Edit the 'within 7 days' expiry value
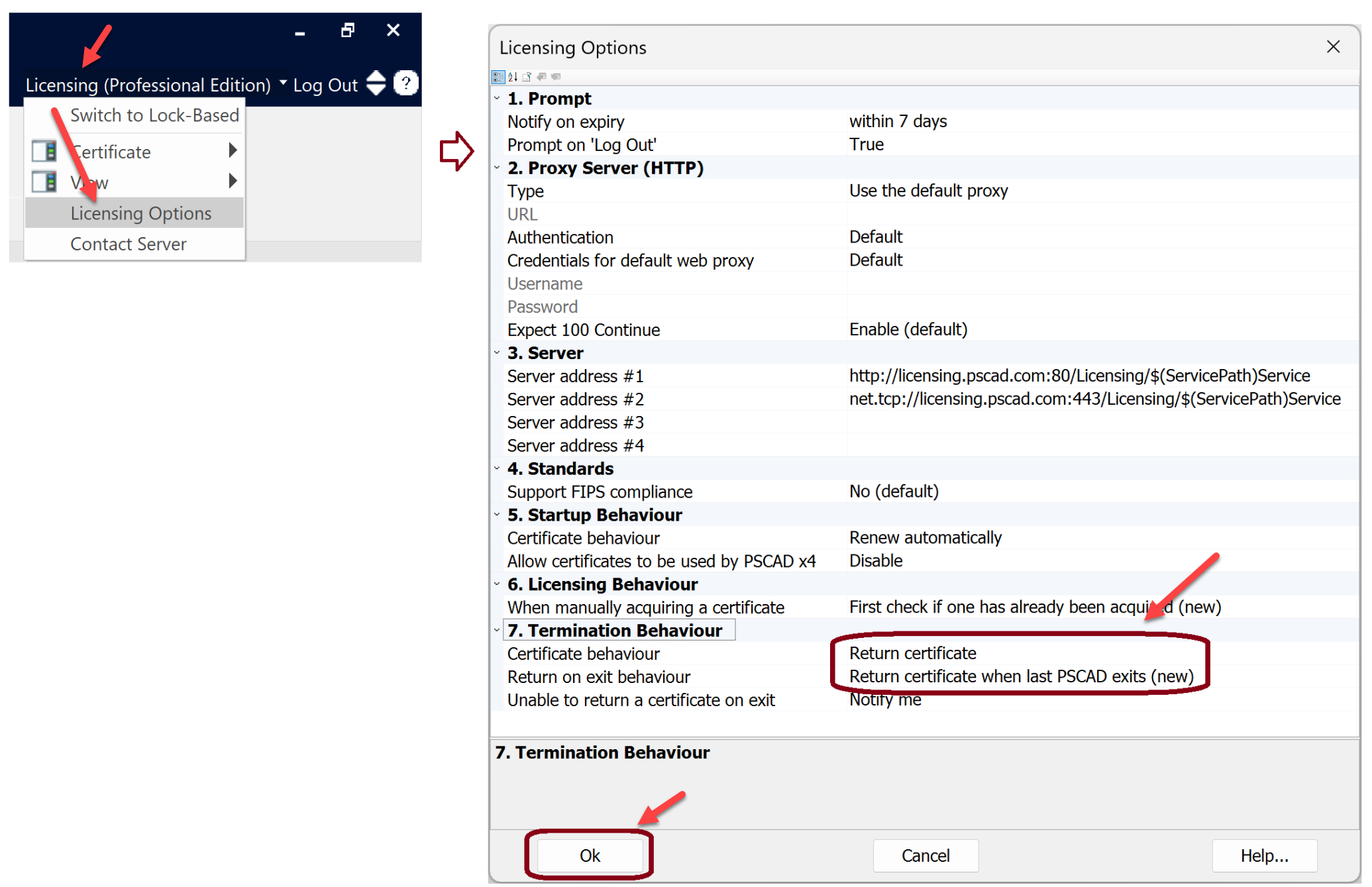This screenshot has height=887, width=1372. [x=1102, y=122]
